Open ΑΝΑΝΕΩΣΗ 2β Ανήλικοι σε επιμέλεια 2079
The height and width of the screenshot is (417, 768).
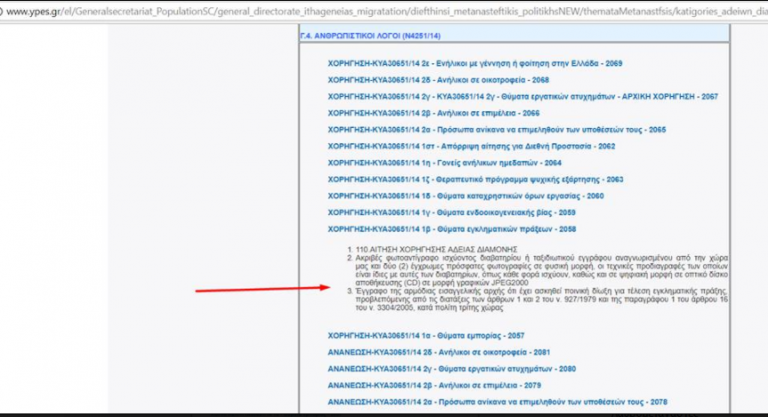point(433,385)
